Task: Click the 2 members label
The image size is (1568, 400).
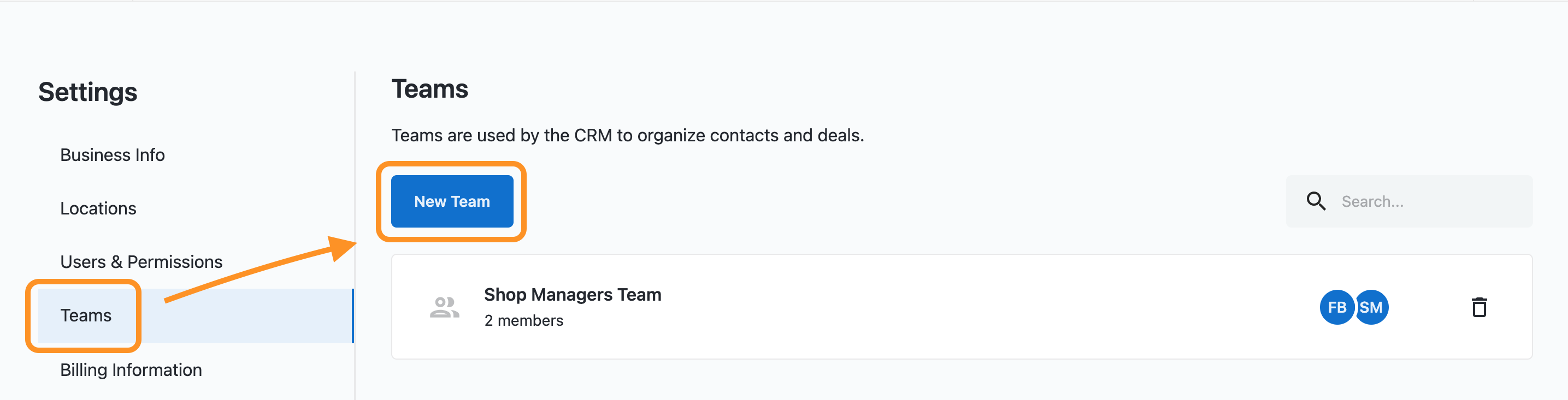Action: [523, 320]
